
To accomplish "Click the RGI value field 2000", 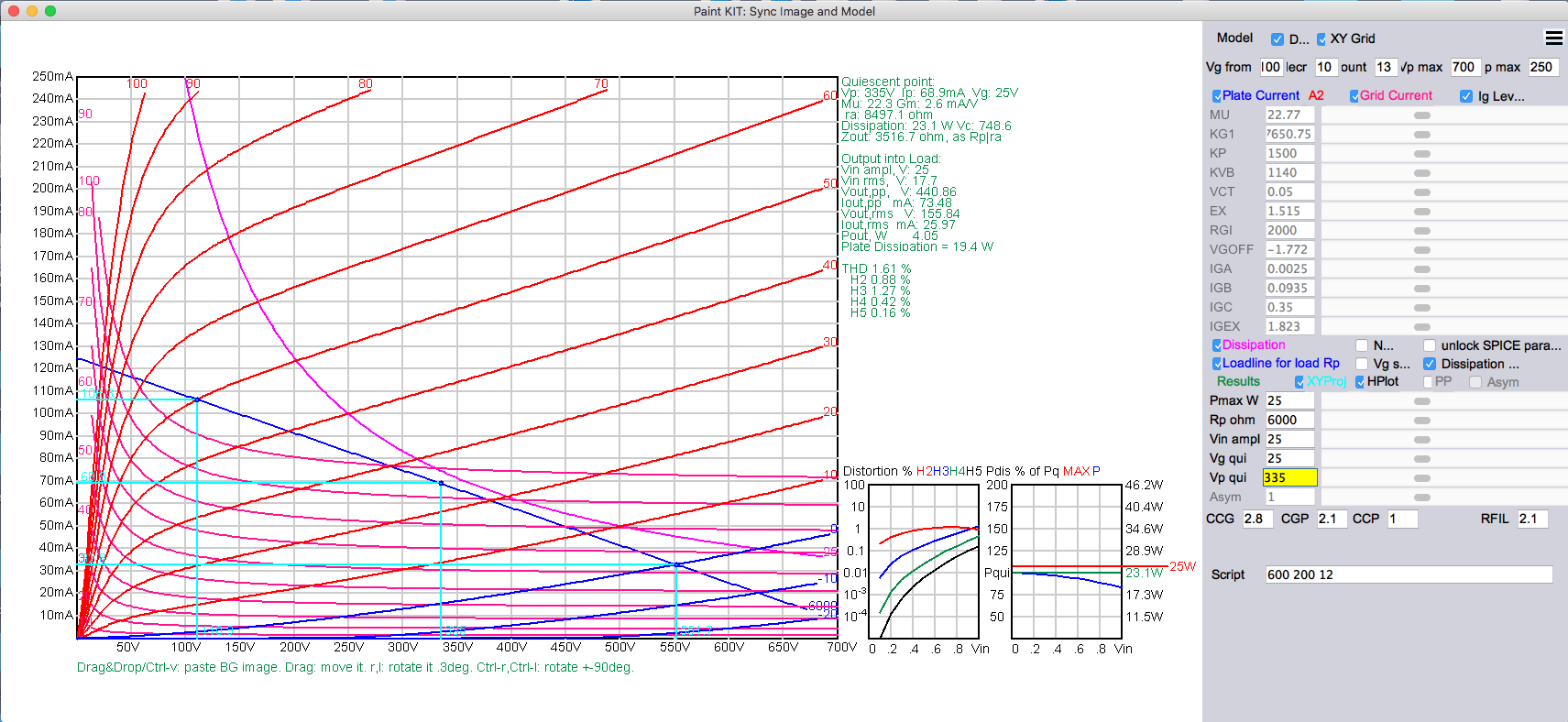I will pos(1289,230).
